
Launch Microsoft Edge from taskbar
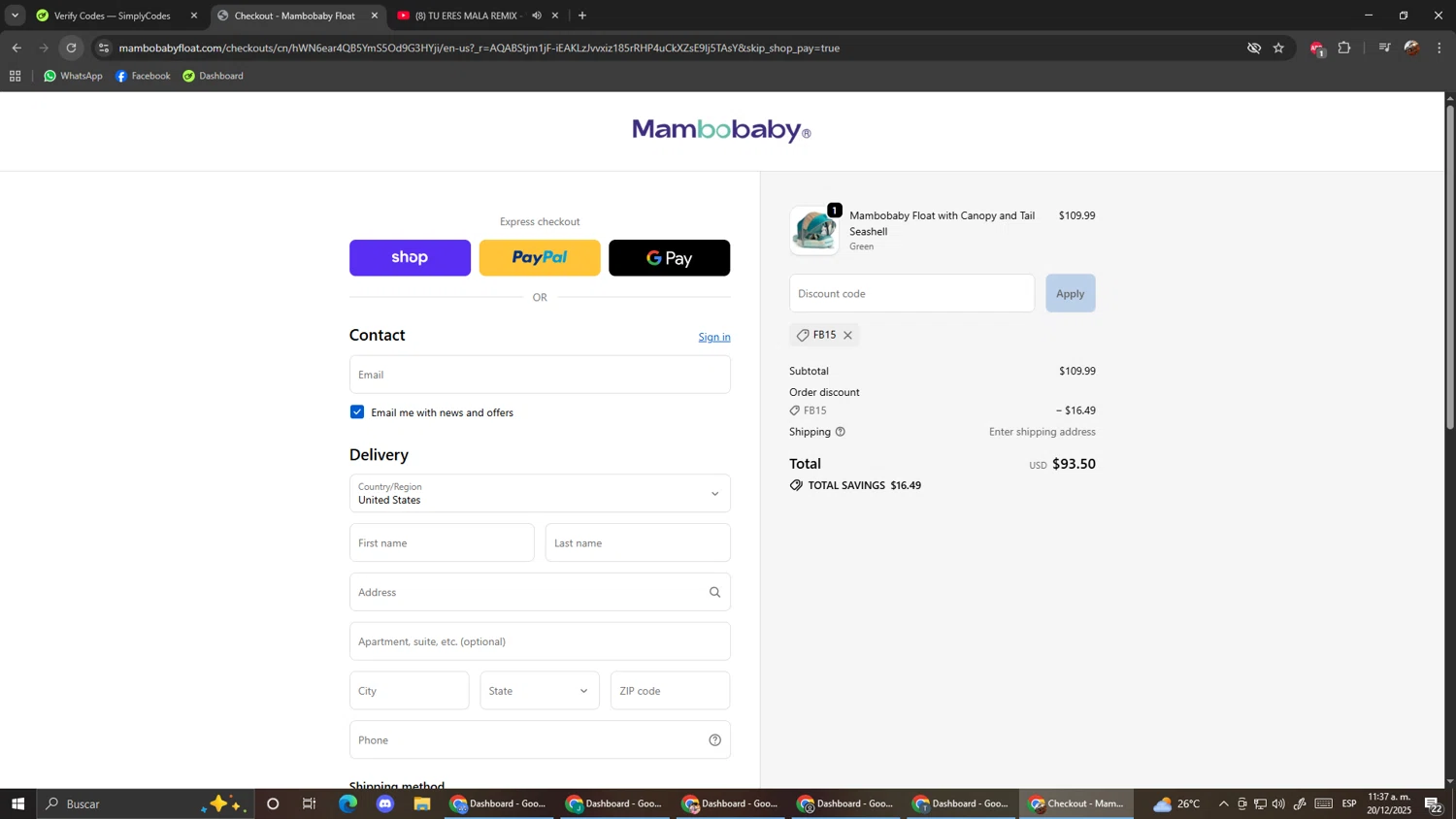347,804
